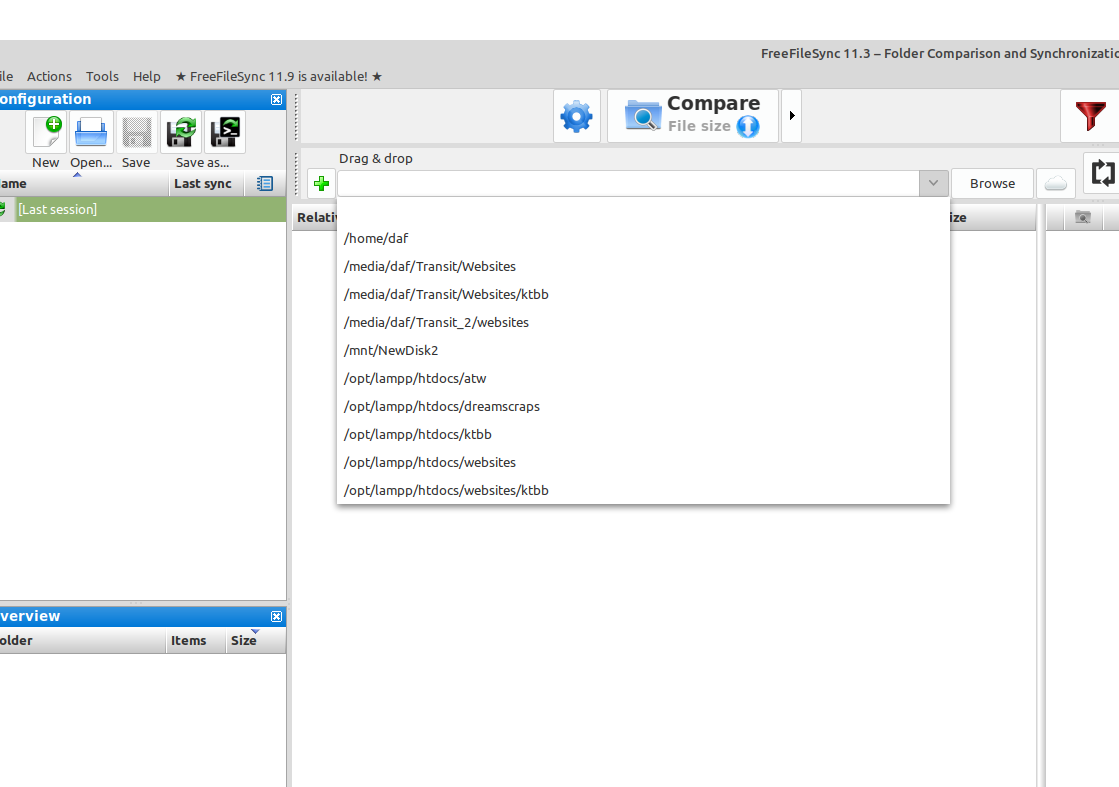Open the Actions menu

pos(49,76)
